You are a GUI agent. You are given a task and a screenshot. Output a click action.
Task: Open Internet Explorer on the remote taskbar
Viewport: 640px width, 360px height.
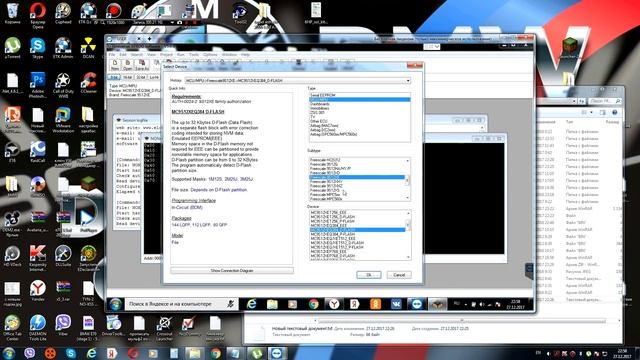pyautogui.click(x=251, y=304)
